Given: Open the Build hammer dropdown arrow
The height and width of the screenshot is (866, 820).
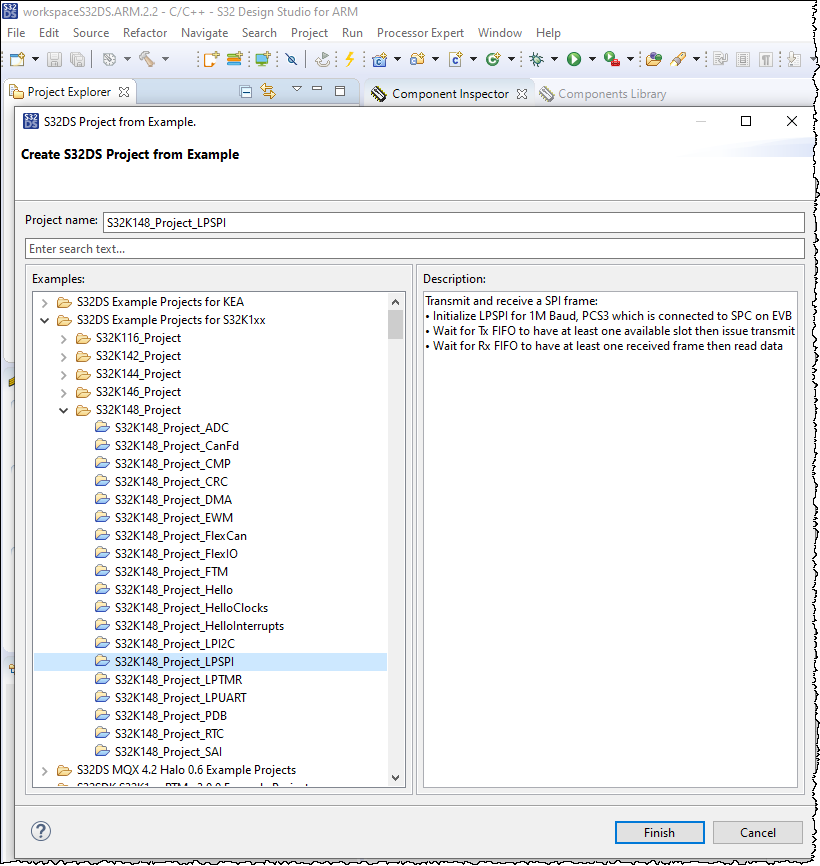Looking at the screenshot, I should coord(165,59).
